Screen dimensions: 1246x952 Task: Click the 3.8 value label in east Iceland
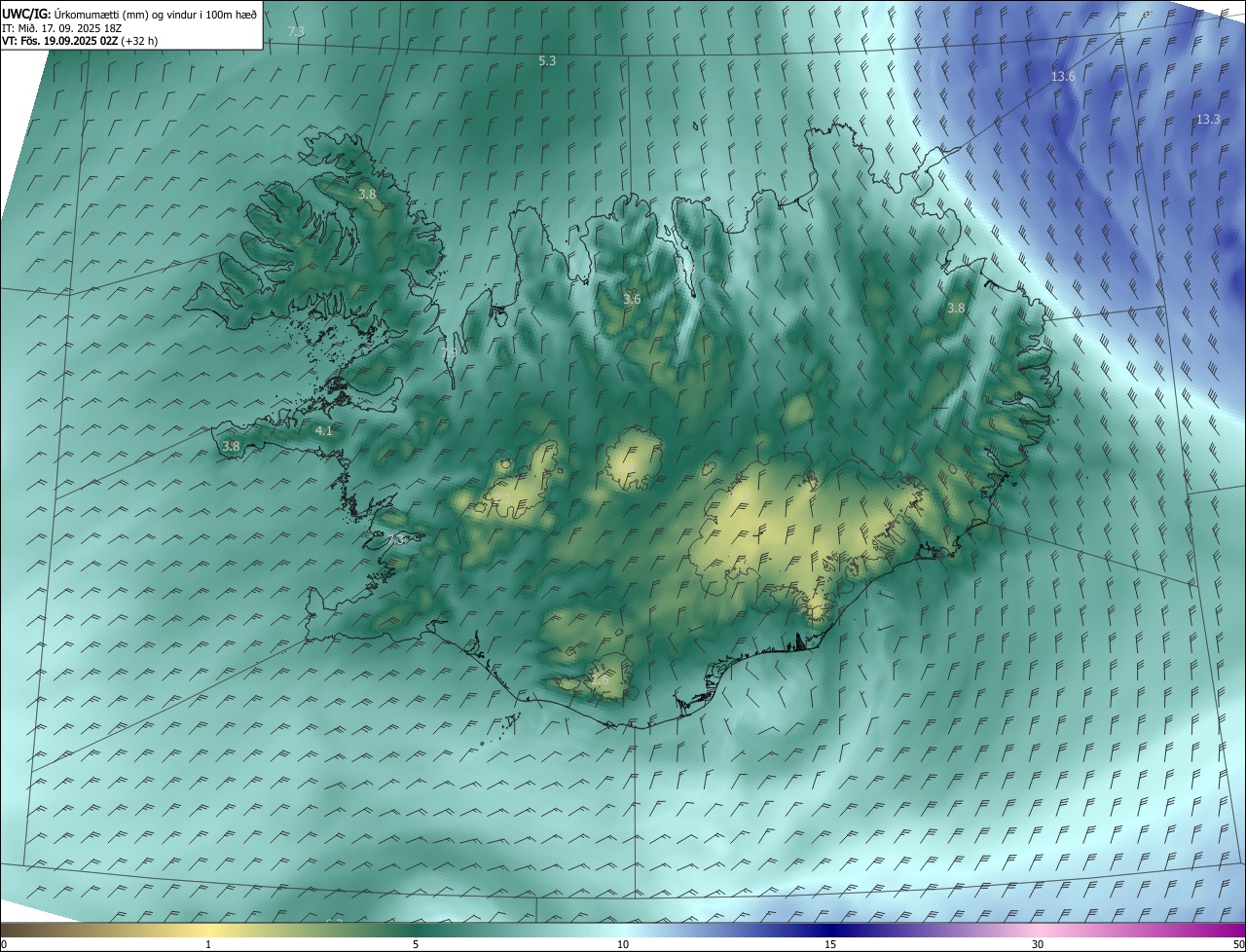coord(956,308)
